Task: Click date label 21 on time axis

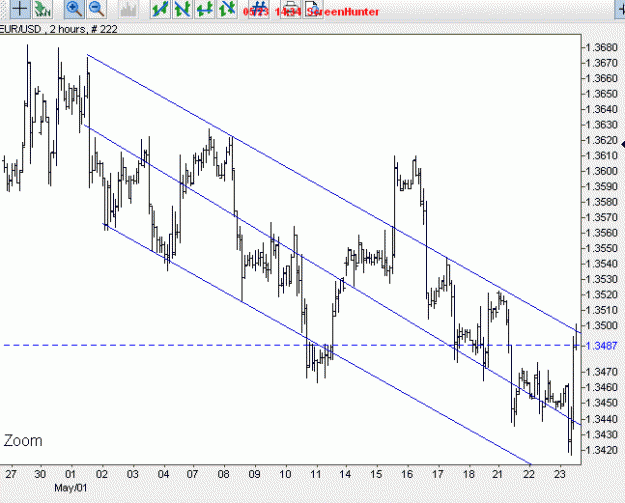Action: click(497, 474)
